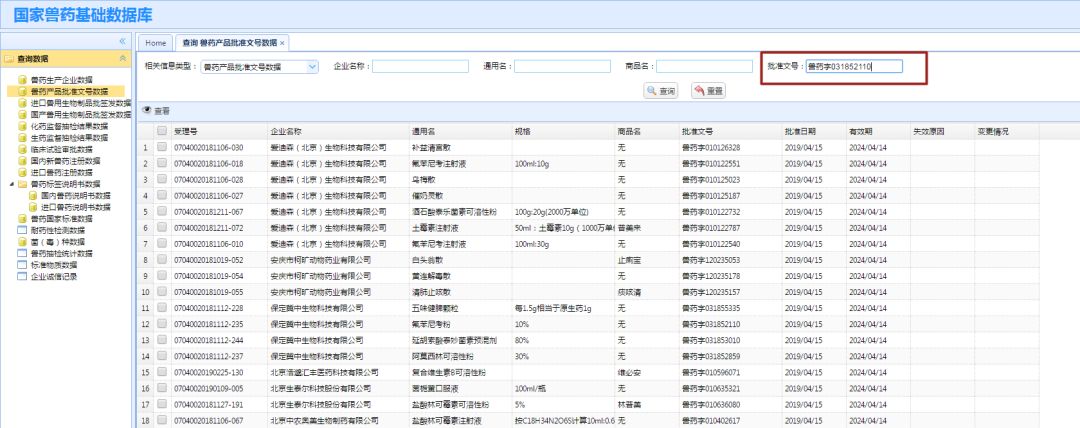Close the 查询 兽药产品批准文号数据 tab

282,43
